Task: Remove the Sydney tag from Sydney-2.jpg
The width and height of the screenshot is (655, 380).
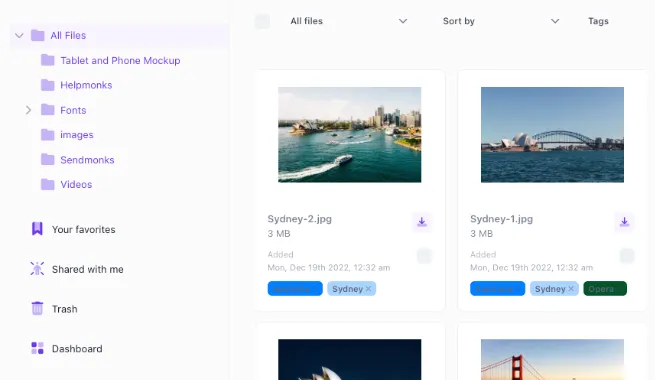Action: 368,289
